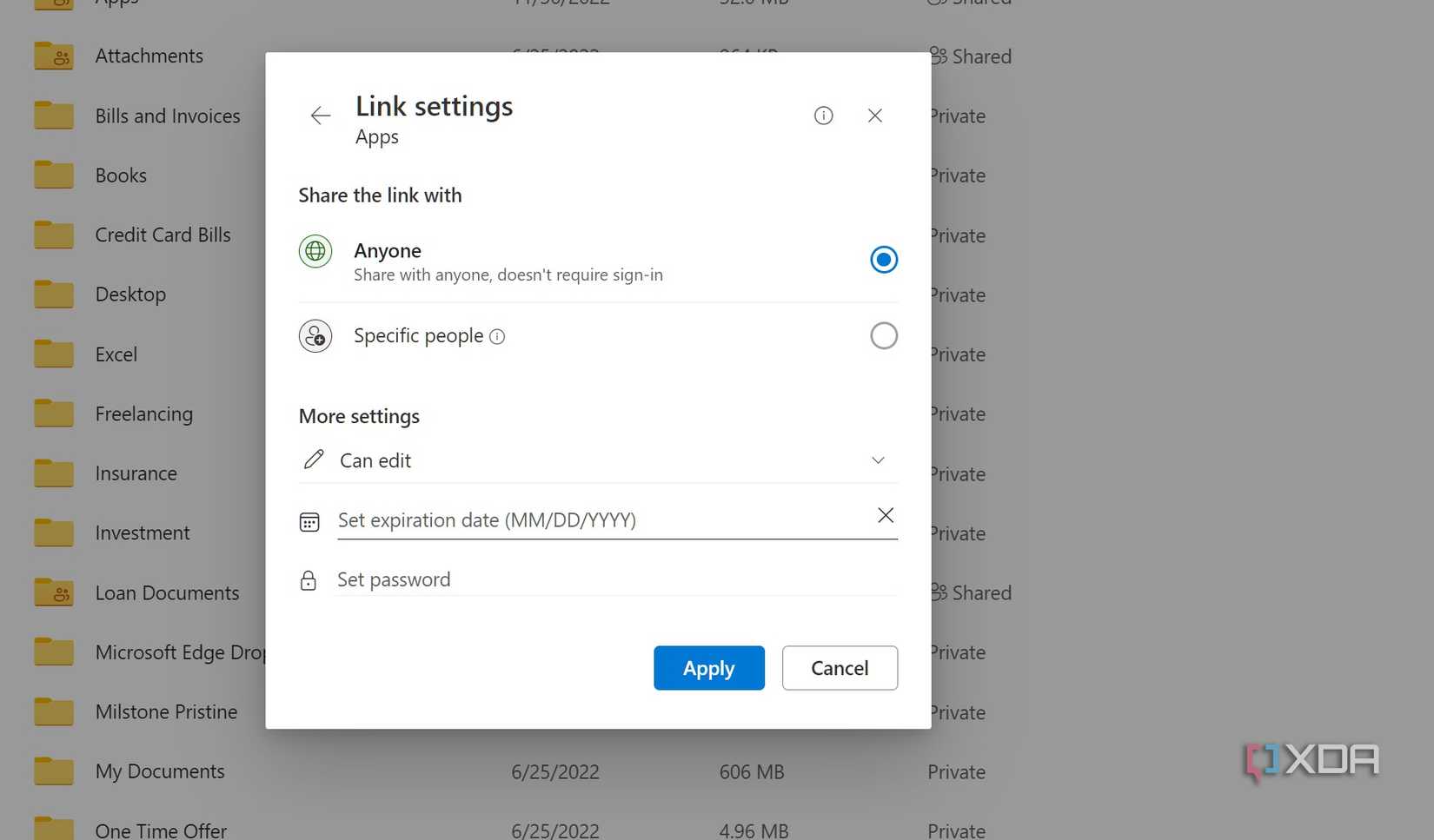Viewport: 1434px width, 840px height.
Task: Click the Set expiration date field
Action: click(521, 519)
